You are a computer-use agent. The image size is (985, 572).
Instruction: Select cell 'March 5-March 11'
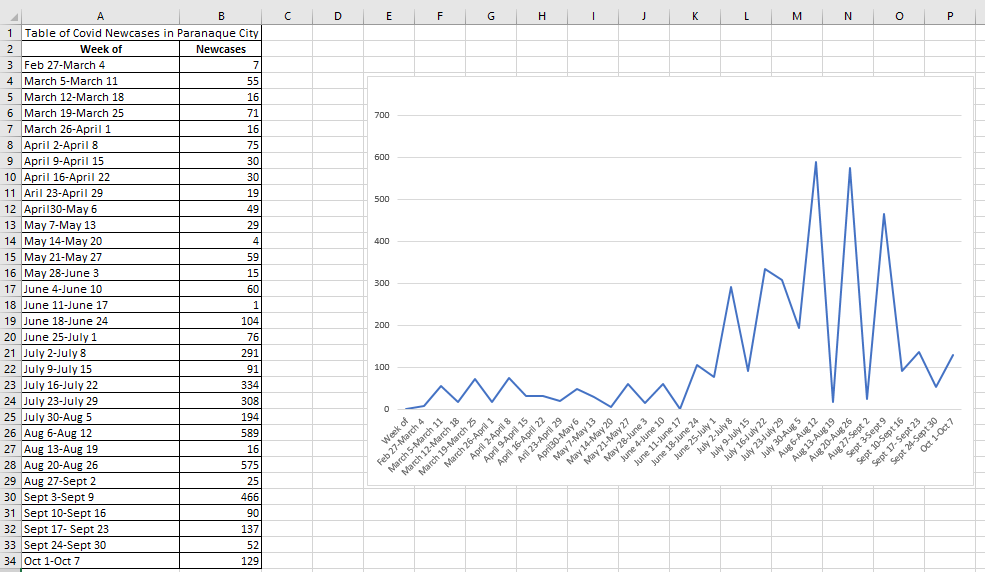pyautogui.click(x=101, y=81)
